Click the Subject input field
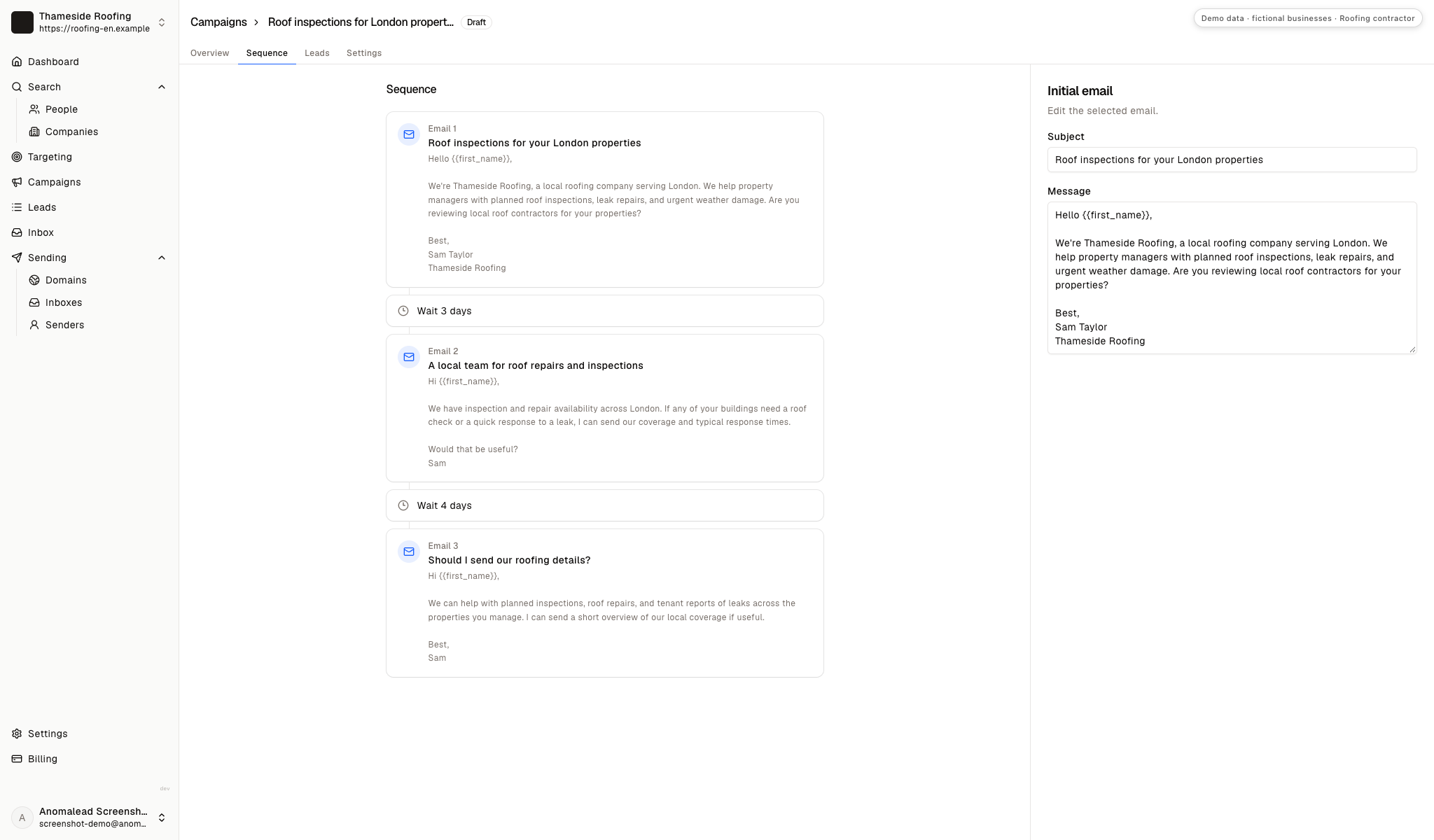The image size is (1434, 840). click(x=1232, y=160)
